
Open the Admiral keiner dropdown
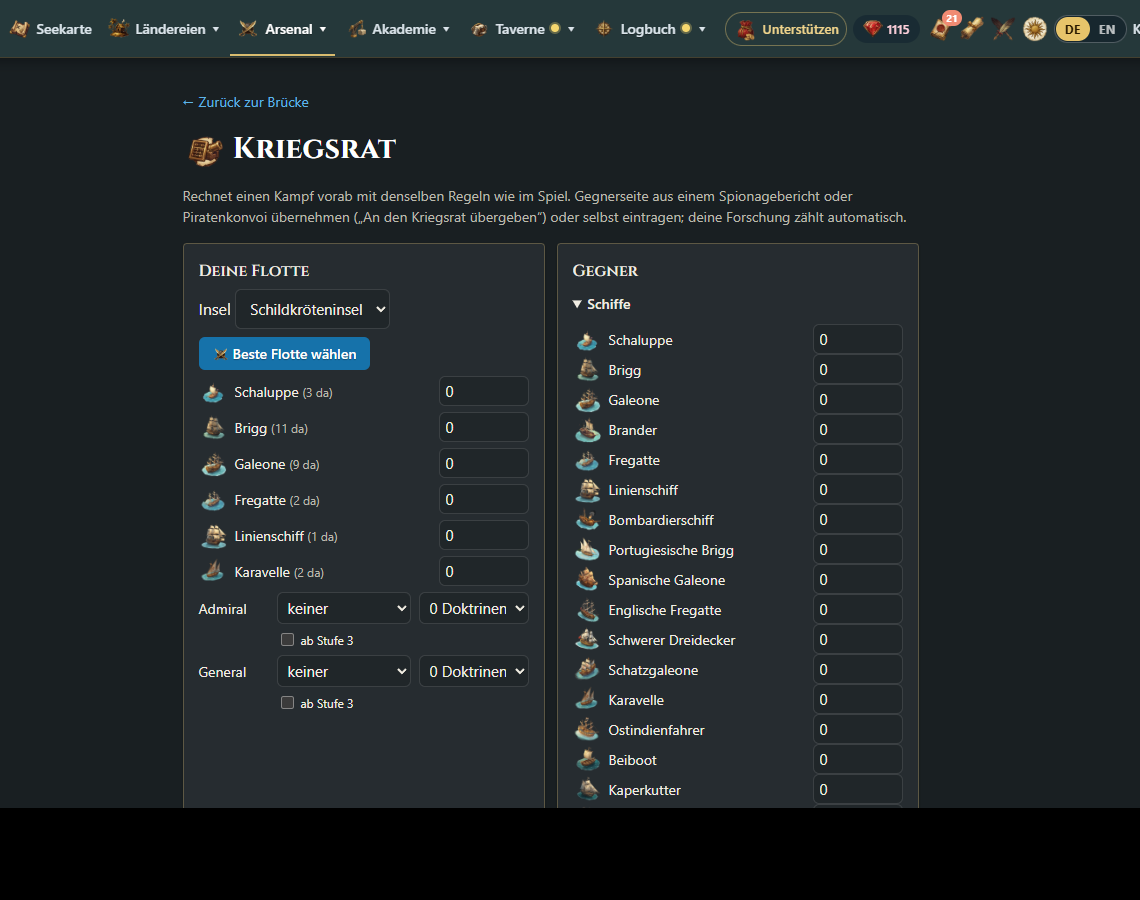click(x=344, y=608)
